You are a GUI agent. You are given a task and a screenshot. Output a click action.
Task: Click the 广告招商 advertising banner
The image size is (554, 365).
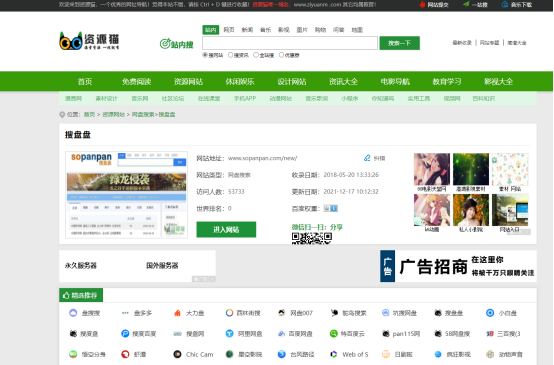[x=458, y=266]
